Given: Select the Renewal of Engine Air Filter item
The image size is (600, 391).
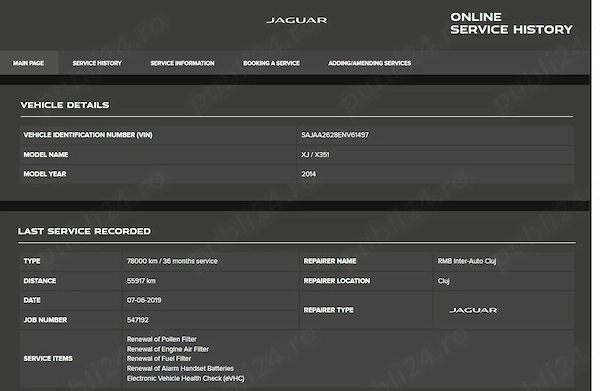Looking at the screenshot, I should (x=168, y=349).
